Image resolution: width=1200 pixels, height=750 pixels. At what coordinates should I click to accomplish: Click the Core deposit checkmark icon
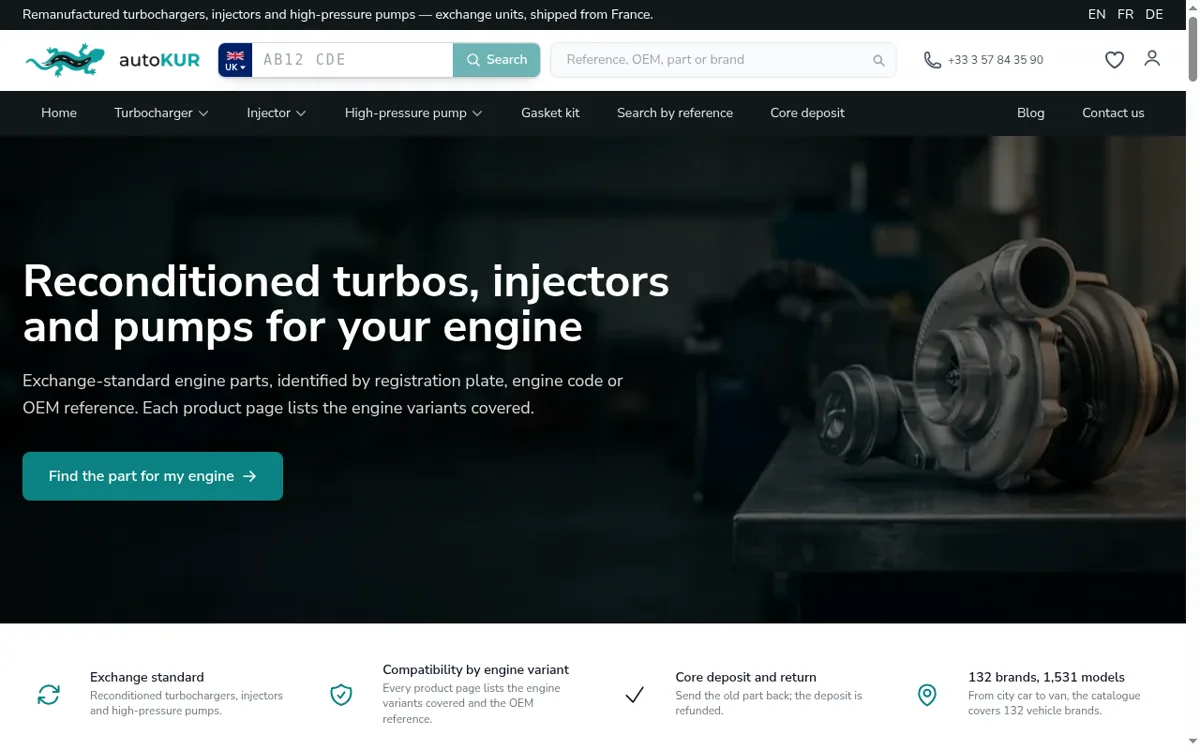click(x=634, y=695)
